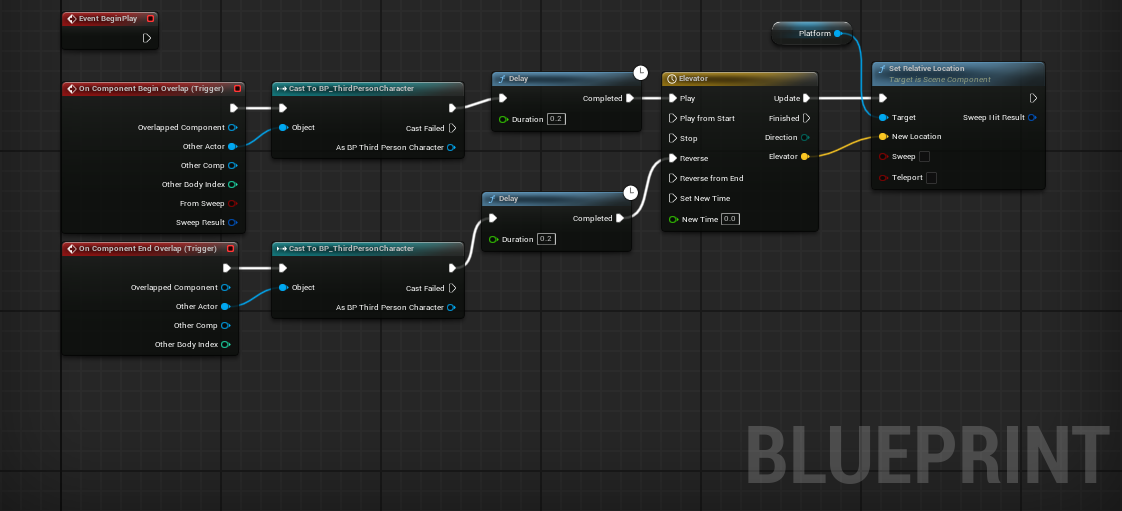The image size is (1122, 511).
Task: Click Stop pin on Elevator timeline
Action: 673,138
